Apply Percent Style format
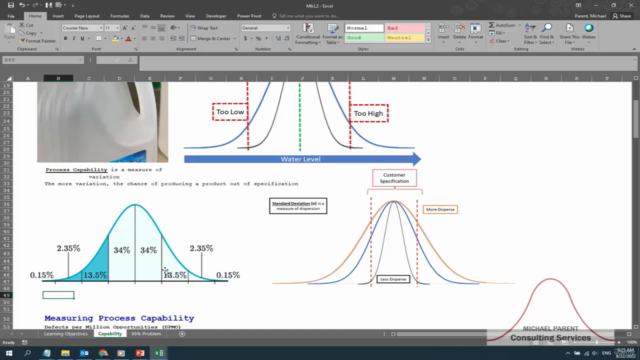640x360 pixels. [x=258, y=38]
